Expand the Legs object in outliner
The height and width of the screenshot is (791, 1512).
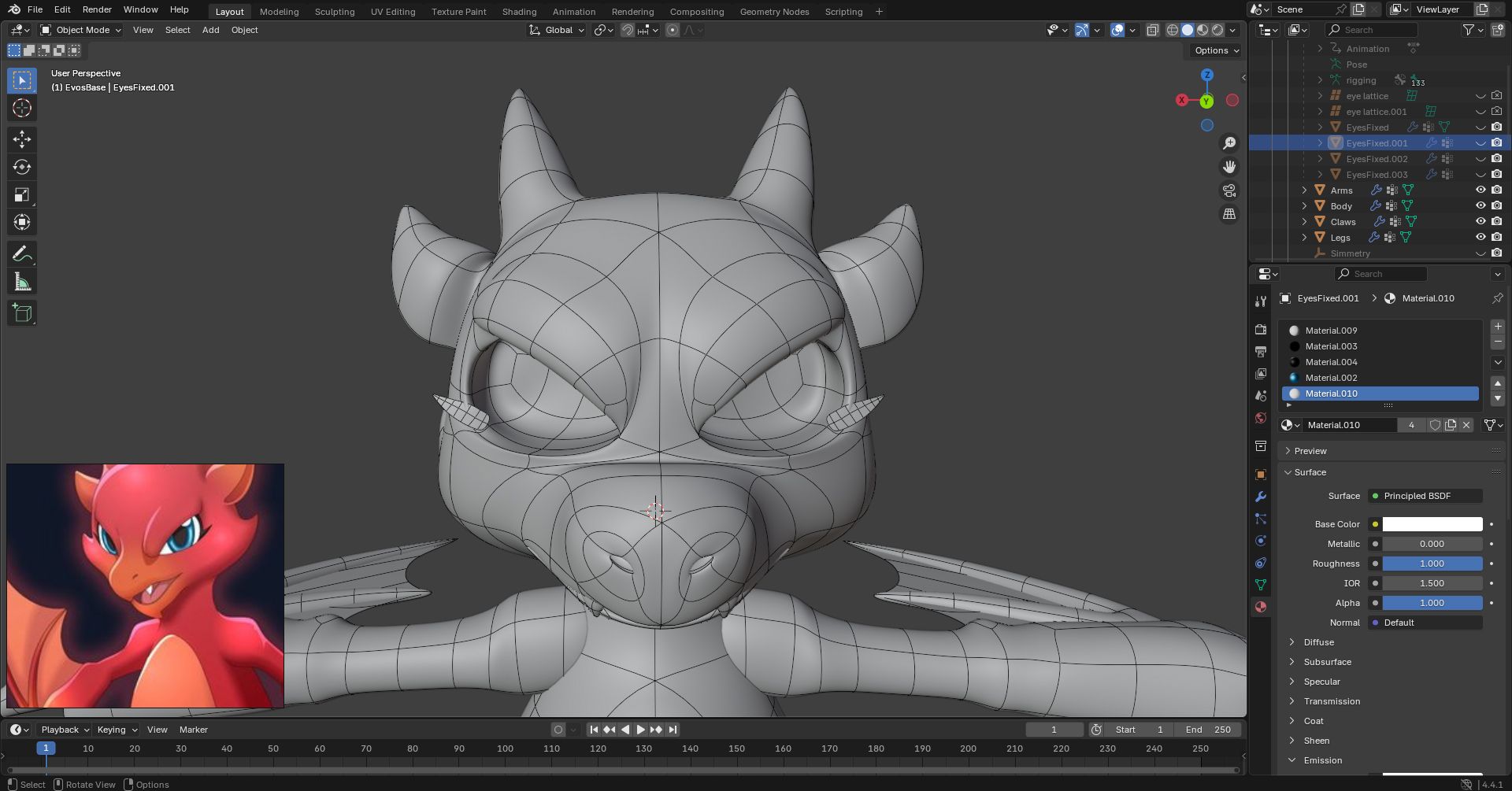[1304, 237]
